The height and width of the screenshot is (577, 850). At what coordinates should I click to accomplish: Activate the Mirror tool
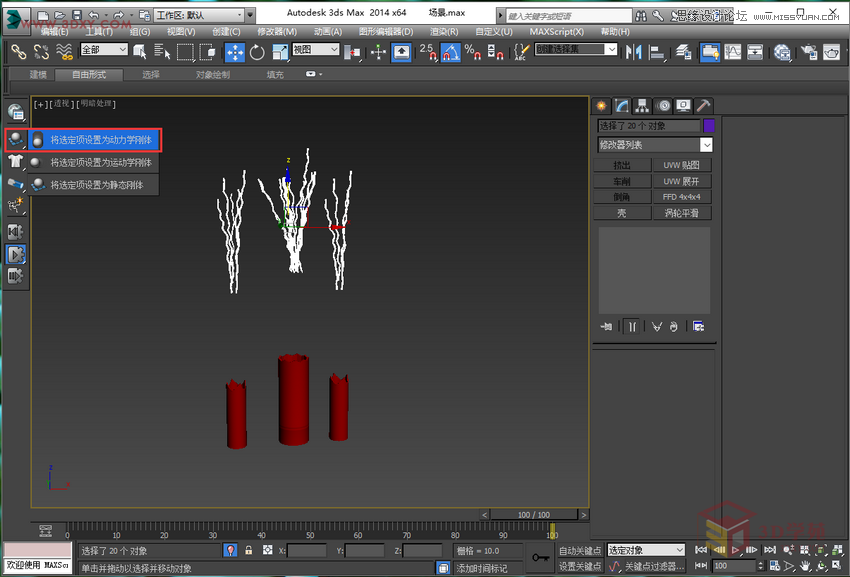click(636, 52)
